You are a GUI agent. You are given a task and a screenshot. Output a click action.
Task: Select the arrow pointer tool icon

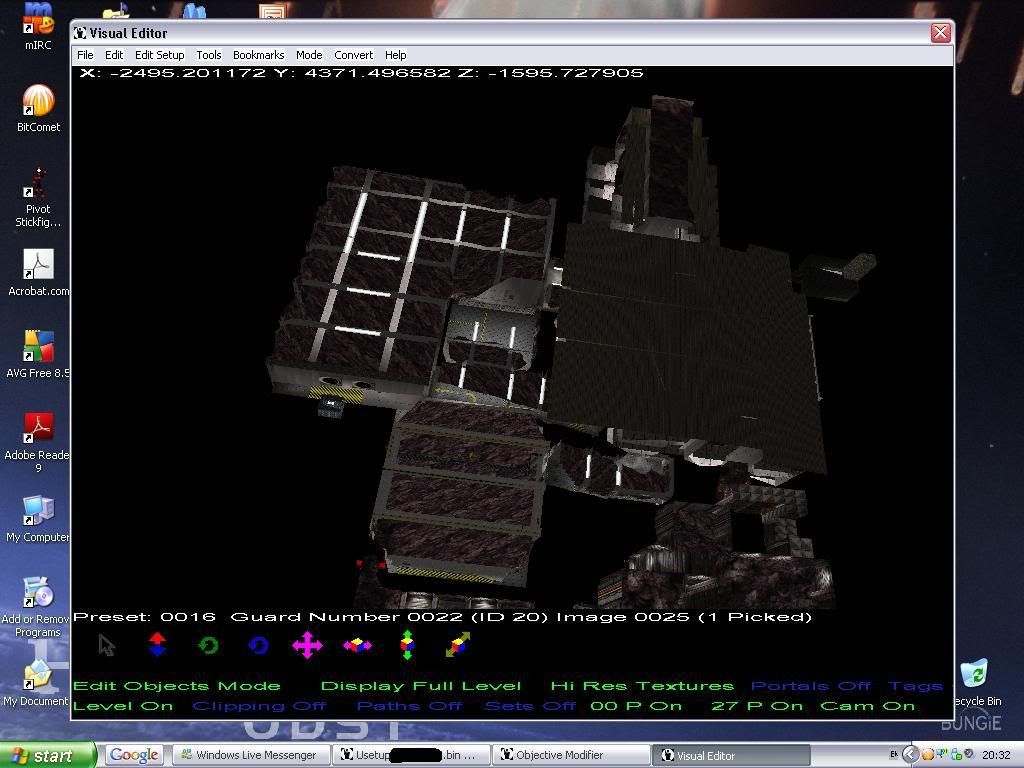(x=106, y=645)
